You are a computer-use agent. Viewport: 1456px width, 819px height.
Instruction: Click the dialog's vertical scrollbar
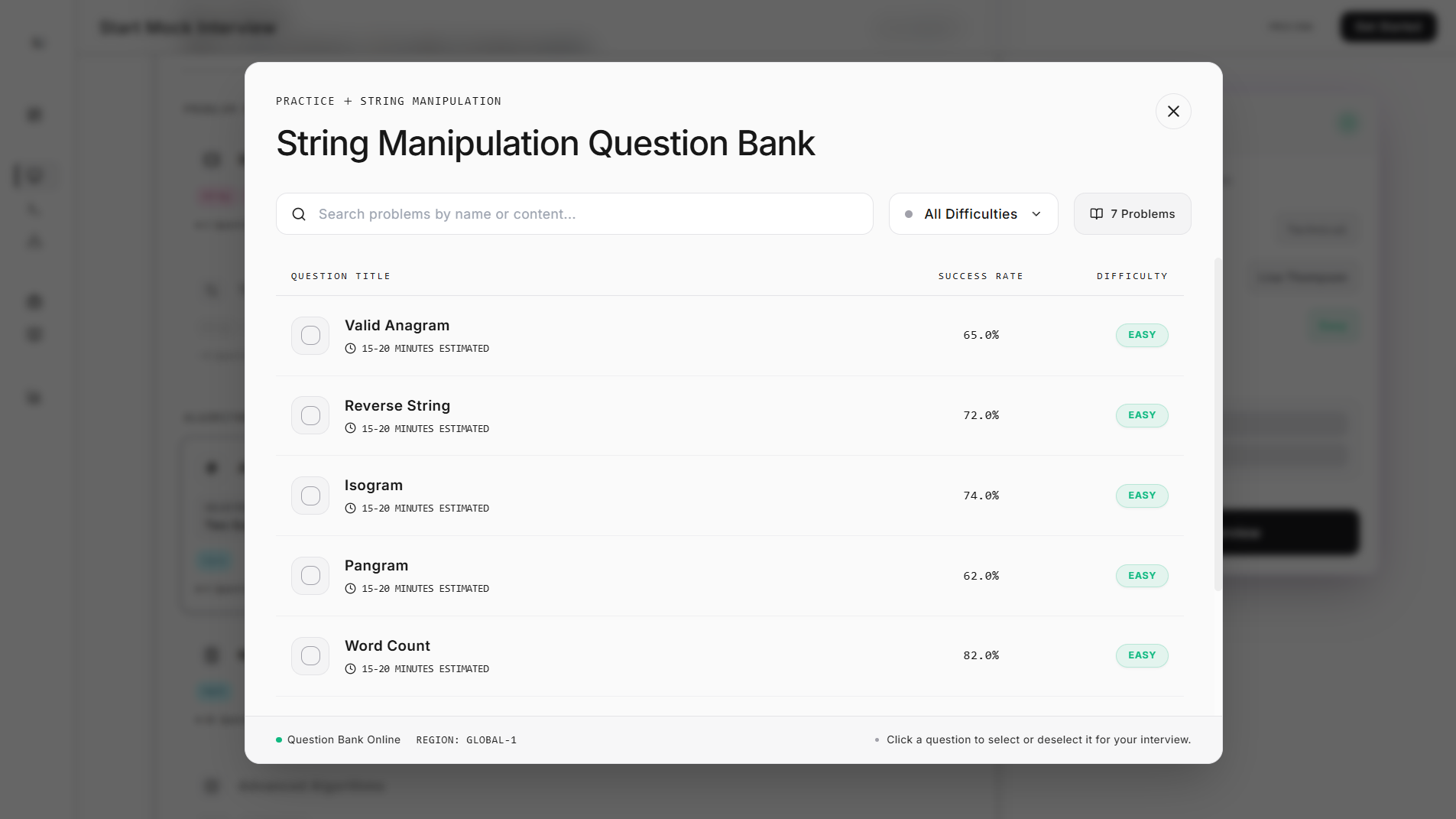1218,424
